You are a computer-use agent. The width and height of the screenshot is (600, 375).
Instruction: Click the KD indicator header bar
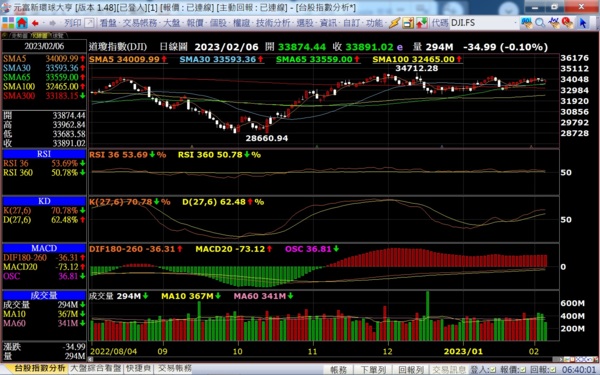pos(44,201)
